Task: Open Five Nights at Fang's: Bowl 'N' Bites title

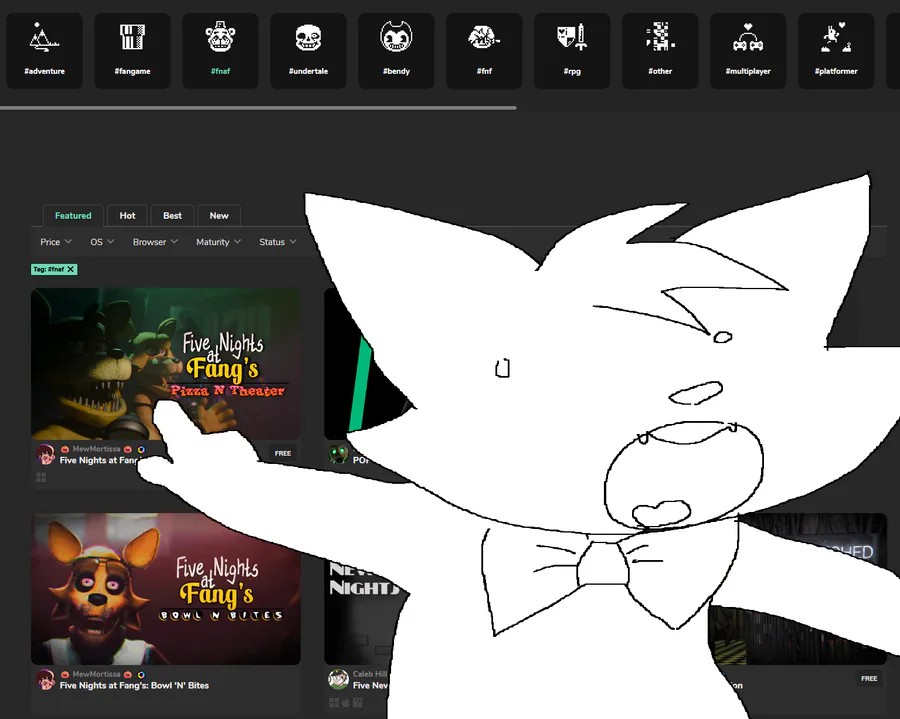Action: pos(134,685)
